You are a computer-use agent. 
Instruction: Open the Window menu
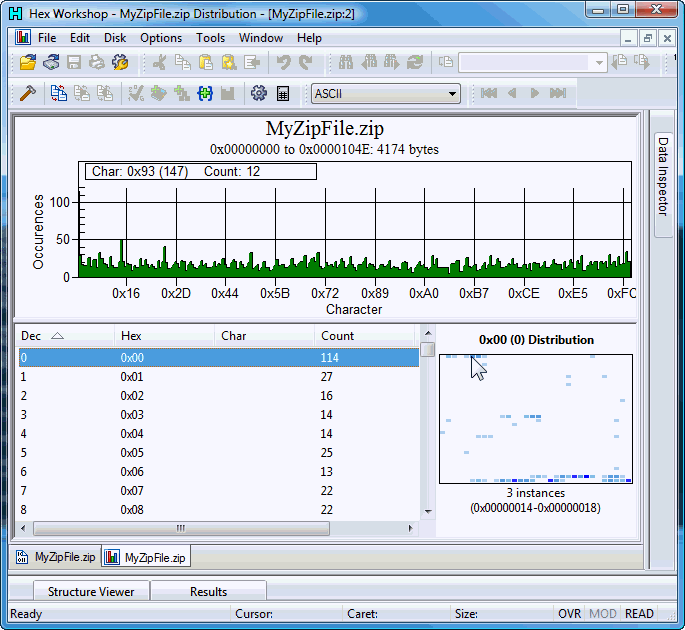point(261,38)
